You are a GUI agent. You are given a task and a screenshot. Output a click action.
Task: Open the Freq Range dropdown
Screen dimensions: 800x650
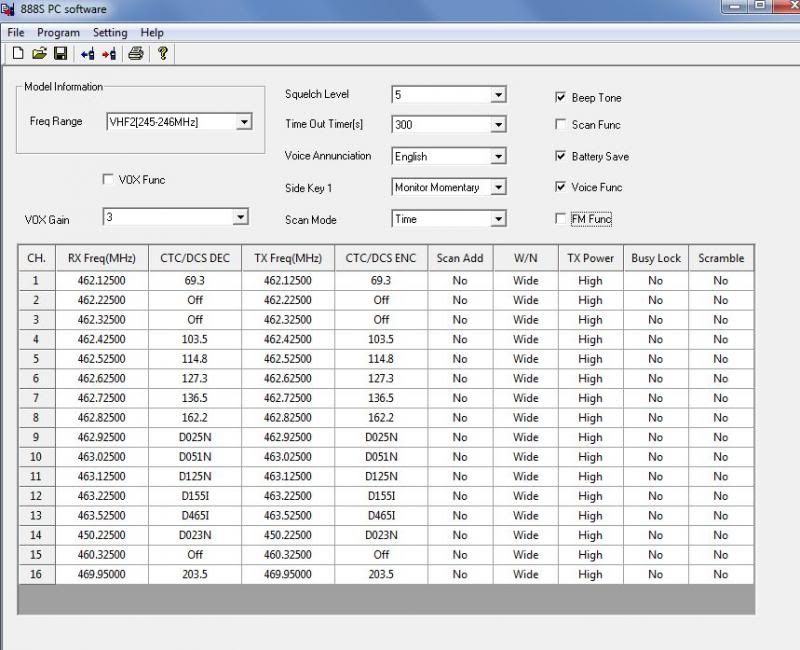click(x=244, y=122)
